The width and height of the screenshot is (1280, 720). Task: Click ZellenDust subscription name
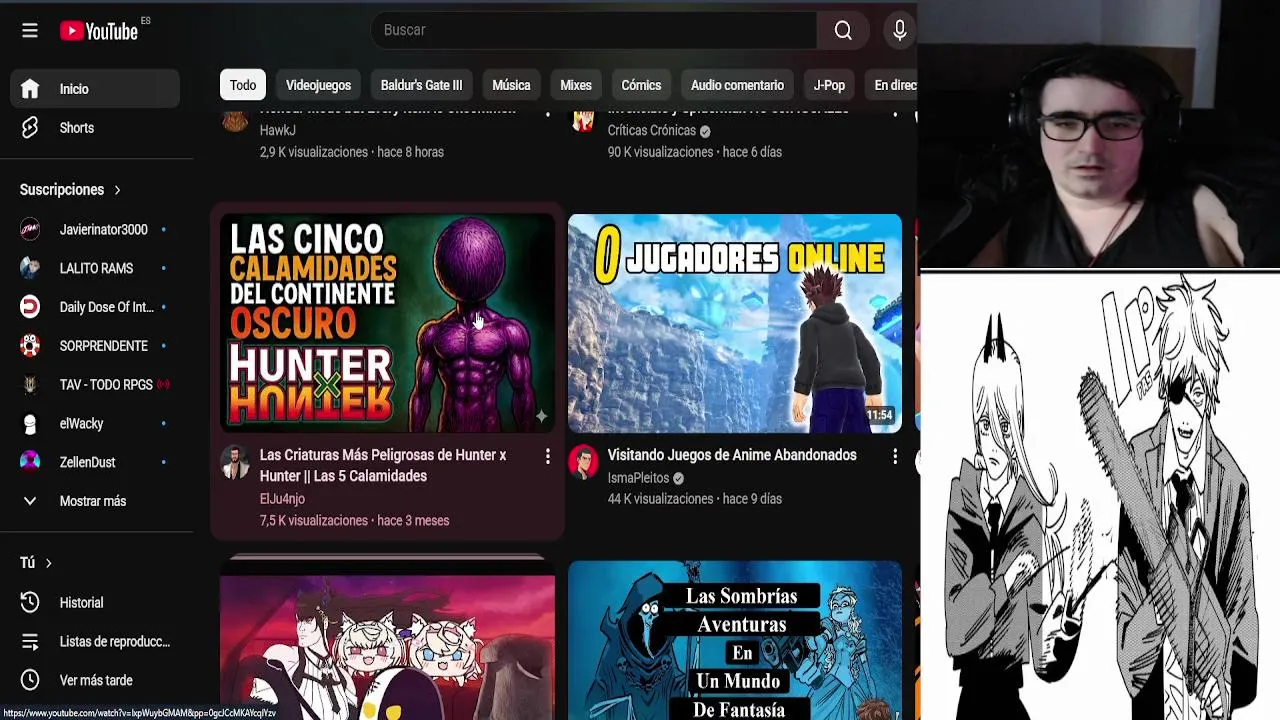[x=87, y=462]
